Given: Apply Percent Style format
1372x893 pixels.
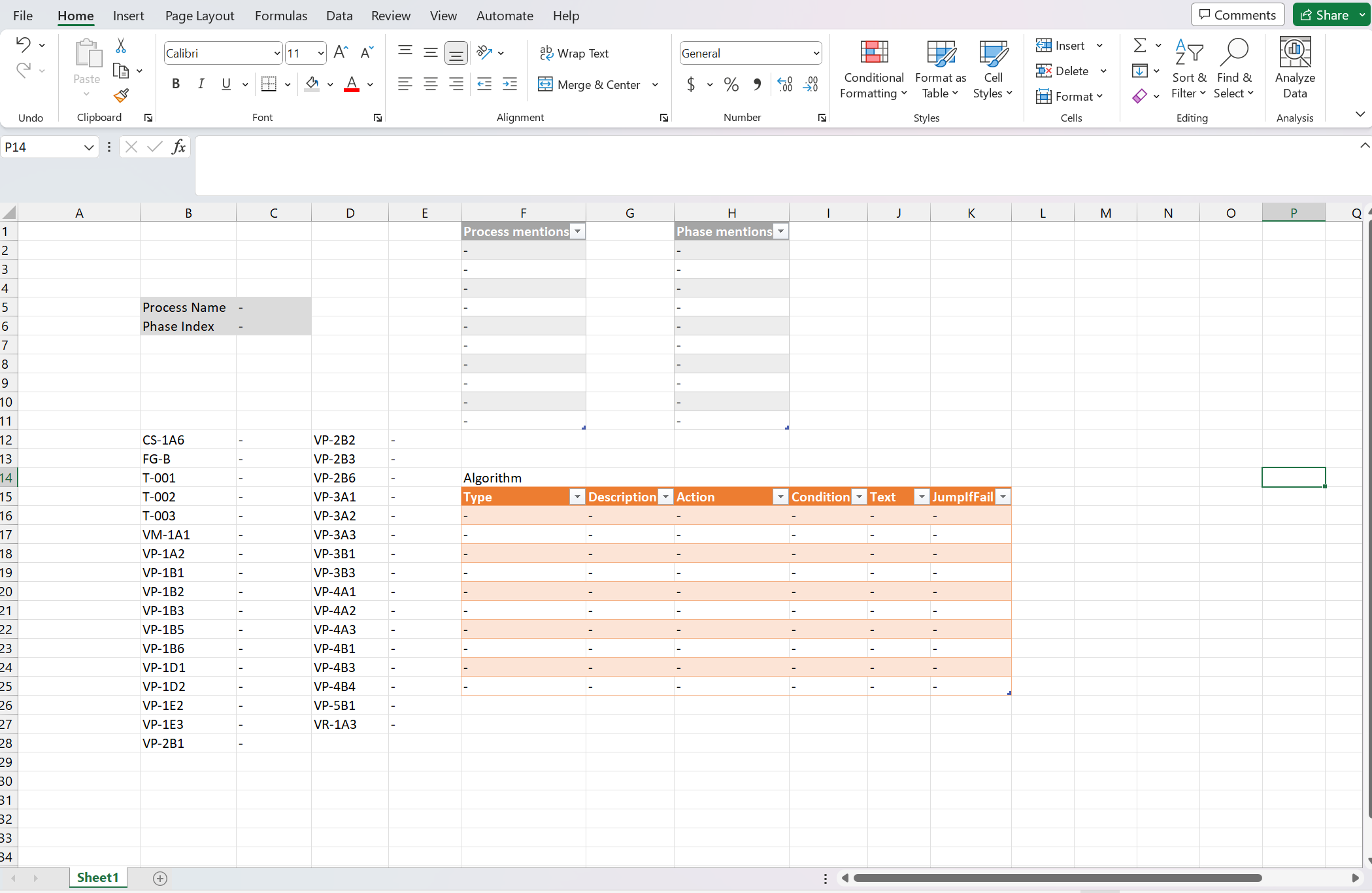Looking at the screenshot, I should [x=731, y=84].
